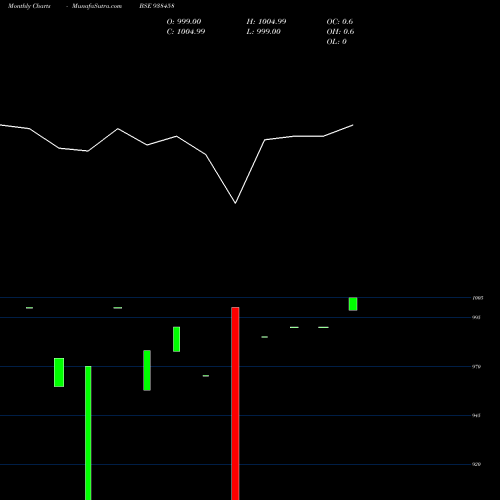The width and height of the screenshot is (500, 500).
Task: Click the latest green candle touching the 1005 line
Action: 353,304
